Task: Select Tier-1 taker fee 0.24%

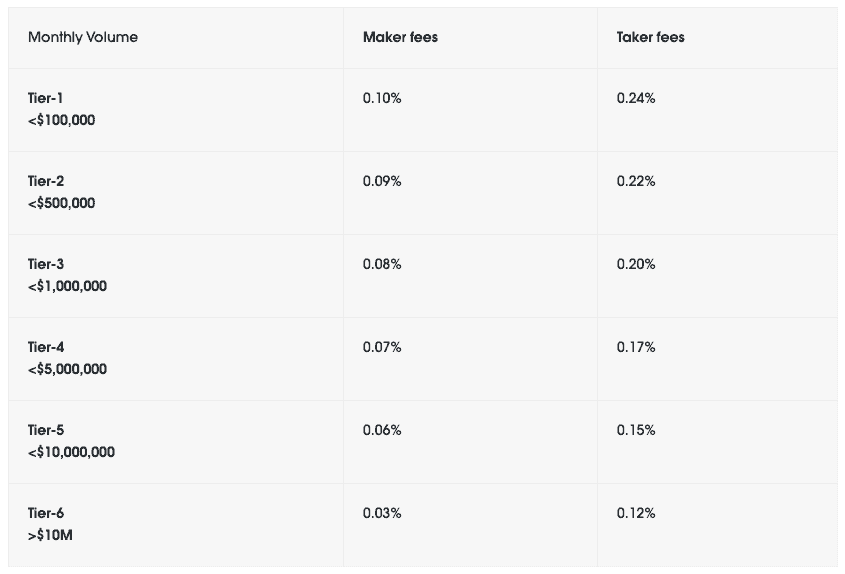Action: (x=636, y=98)
